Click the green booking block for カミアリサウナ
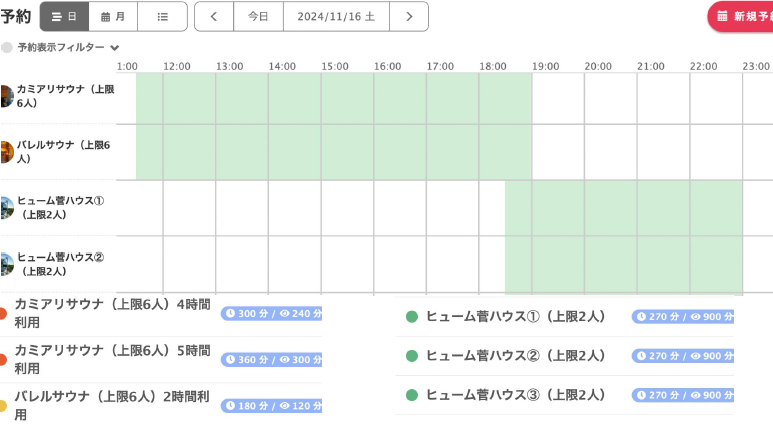 coord(334,98)
